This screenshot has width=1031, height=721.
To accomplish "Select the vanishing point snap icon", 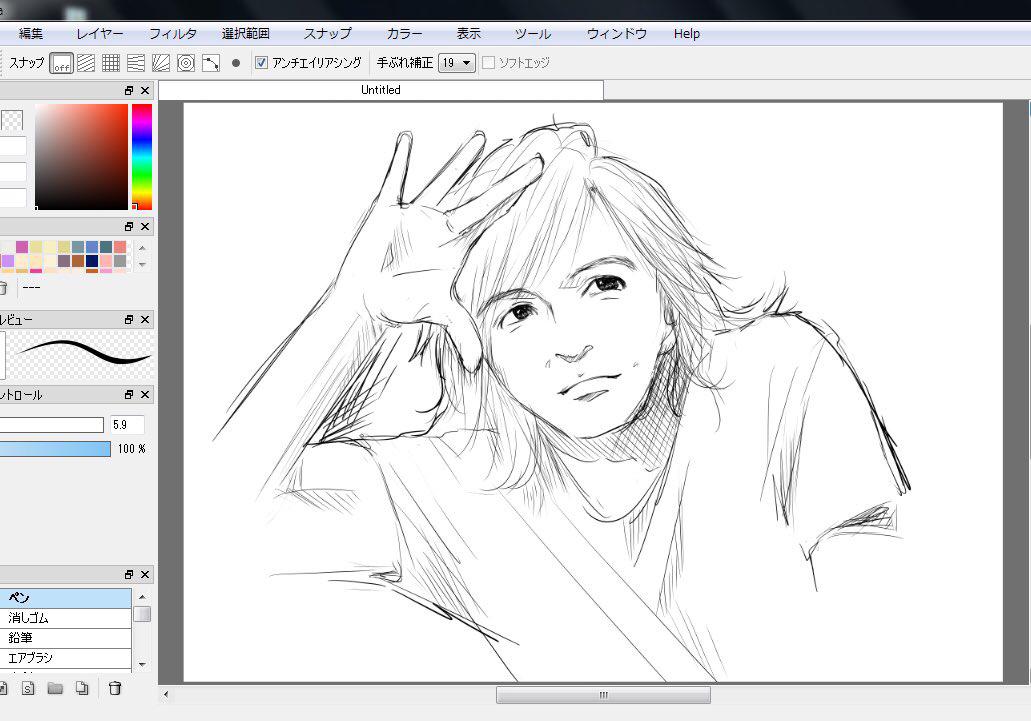I will coord(136,63).
